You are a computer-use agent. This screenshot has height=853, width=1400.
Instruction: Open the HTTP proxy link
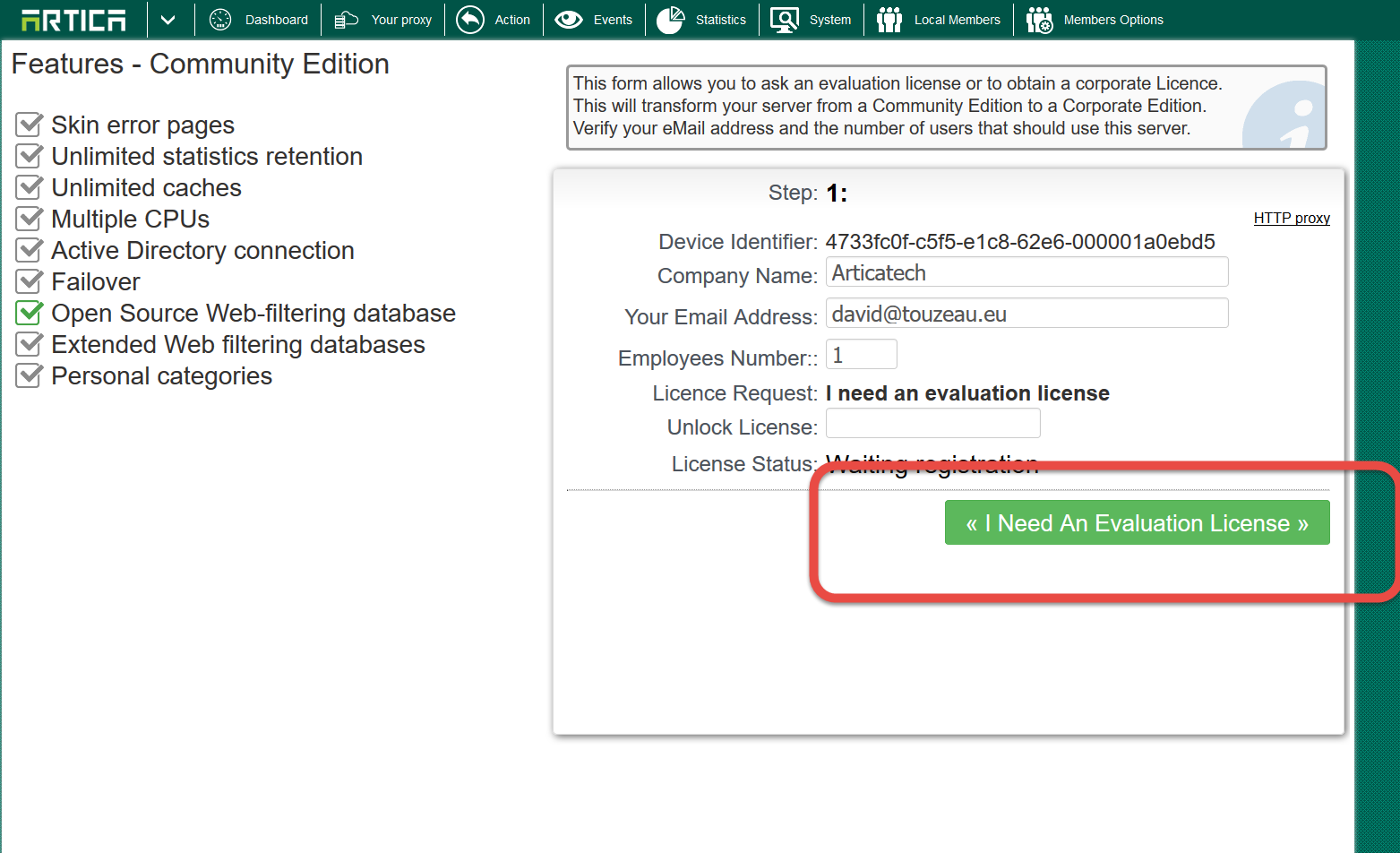(x=1292, y=218)
